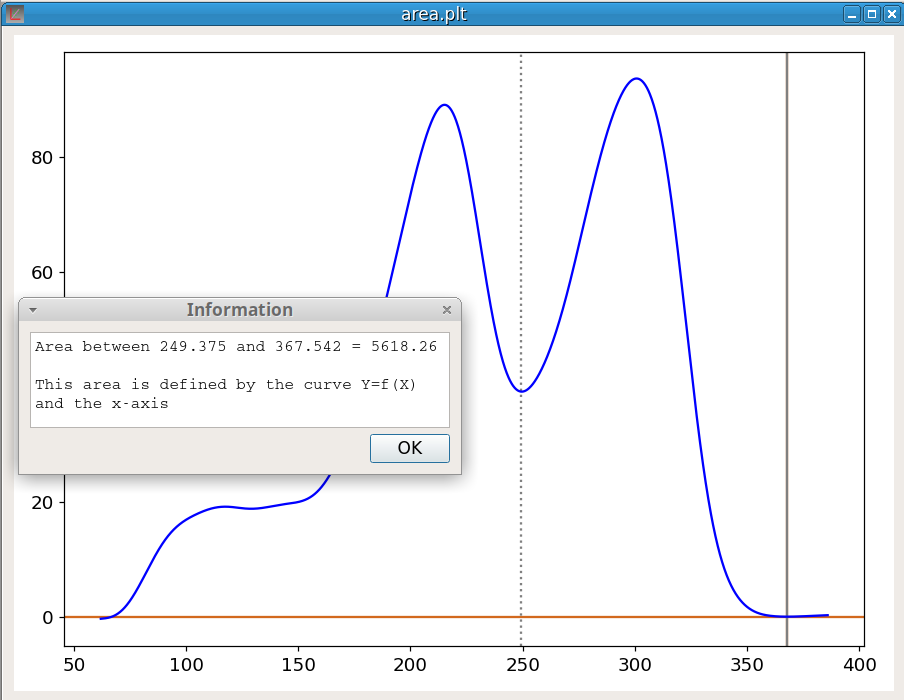The height and width of the screenshot is (700, 904).
Task: Maximize the area.plt window
Action: (x=872, y=14)
